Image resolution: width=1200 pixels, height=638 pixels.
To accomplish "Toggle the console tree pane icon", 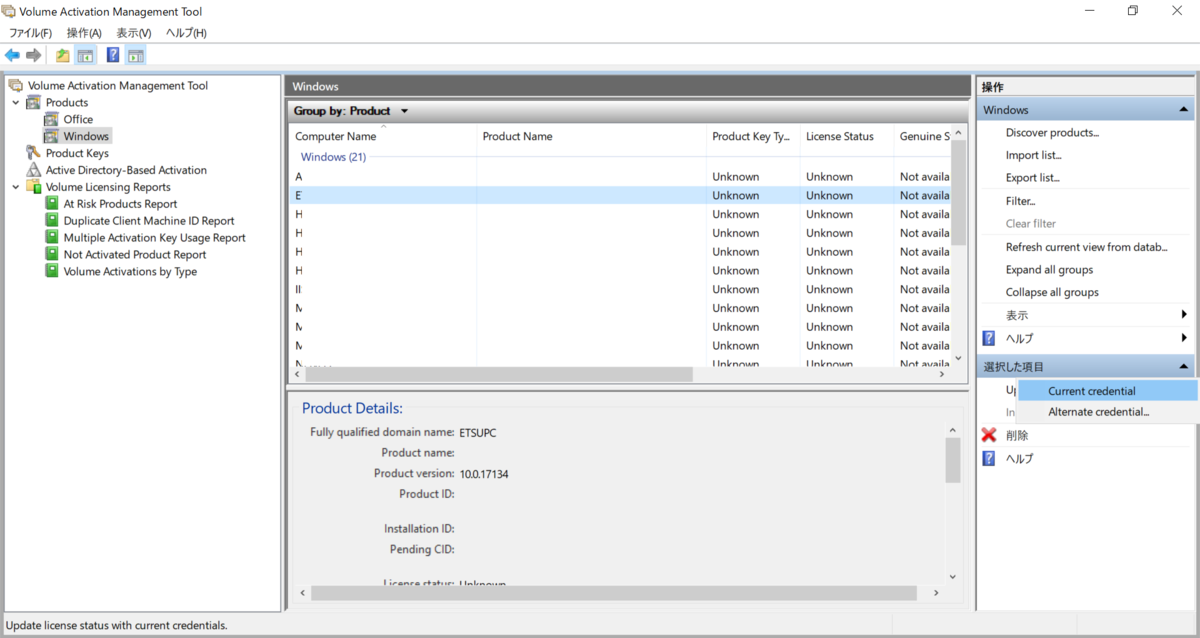I will click(x=86, y=55).
